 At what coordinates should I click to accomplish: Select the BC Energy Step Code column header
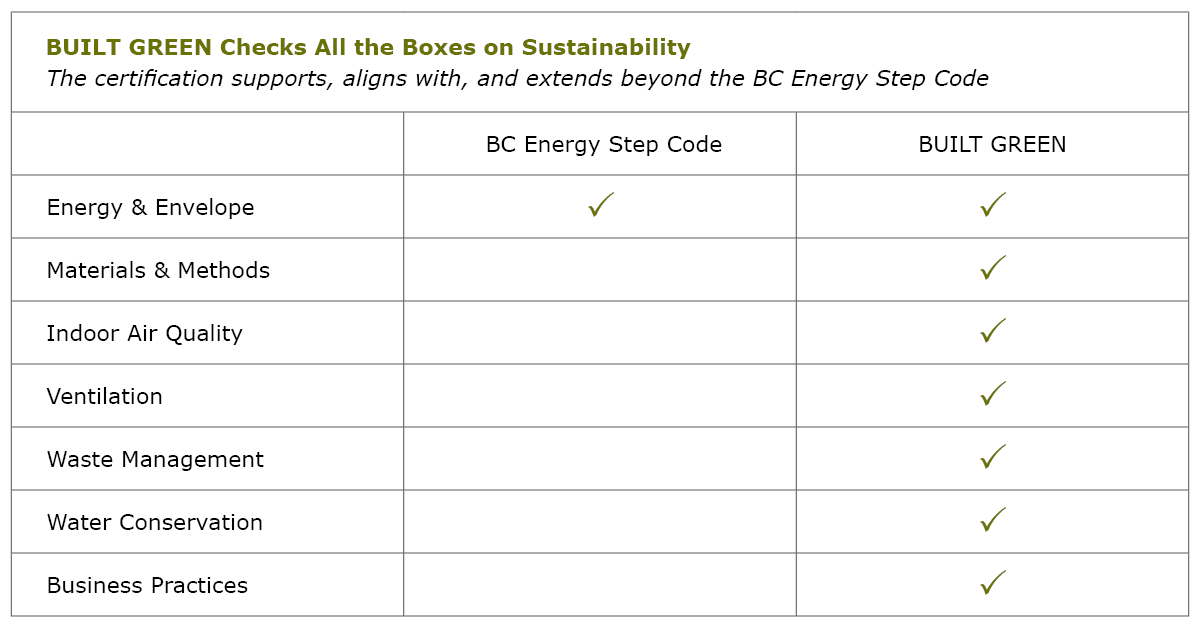pos(603,144)
